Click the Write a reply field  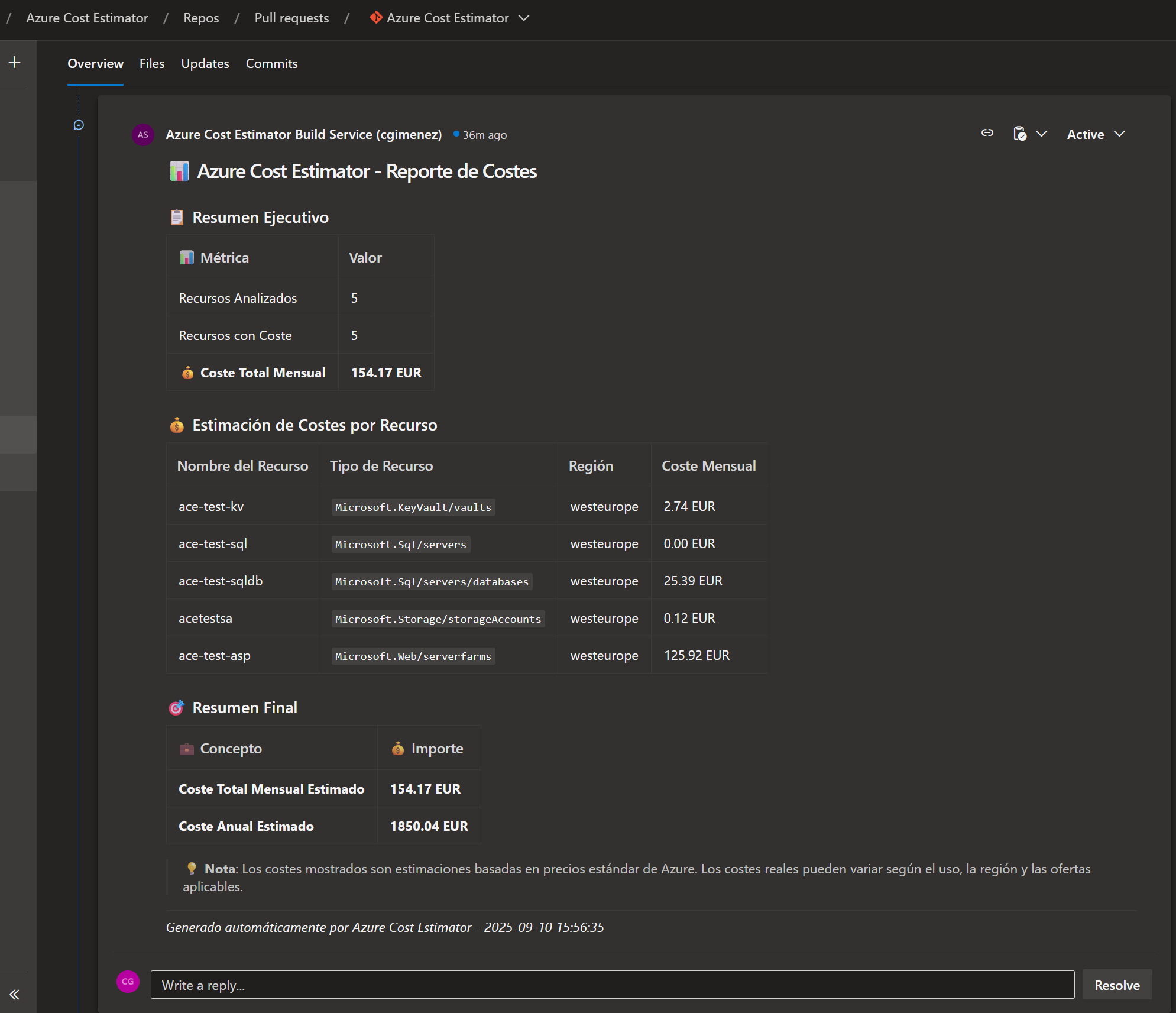(613, 985)
